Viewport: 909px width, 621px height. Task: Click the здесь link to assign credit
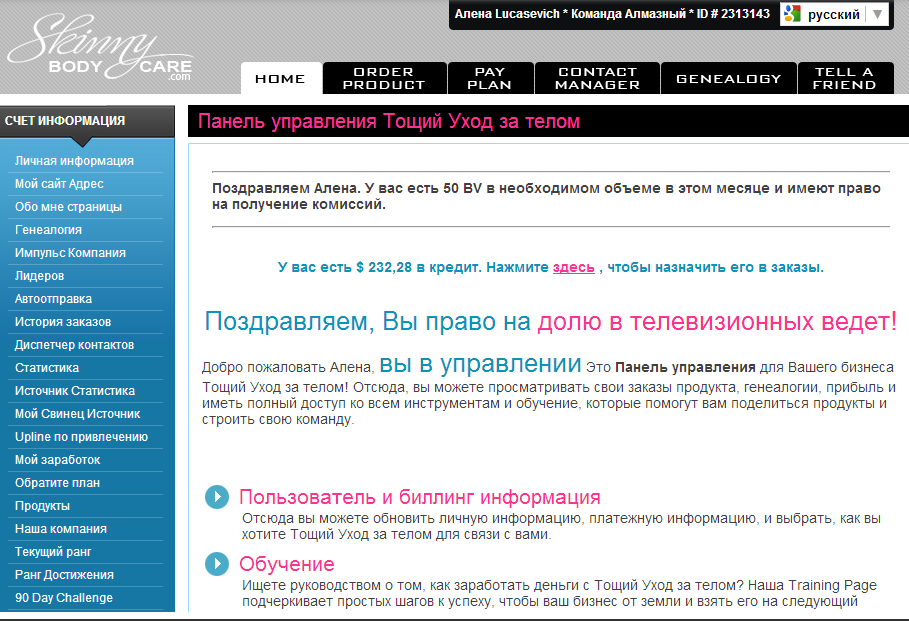pos(573,267)
